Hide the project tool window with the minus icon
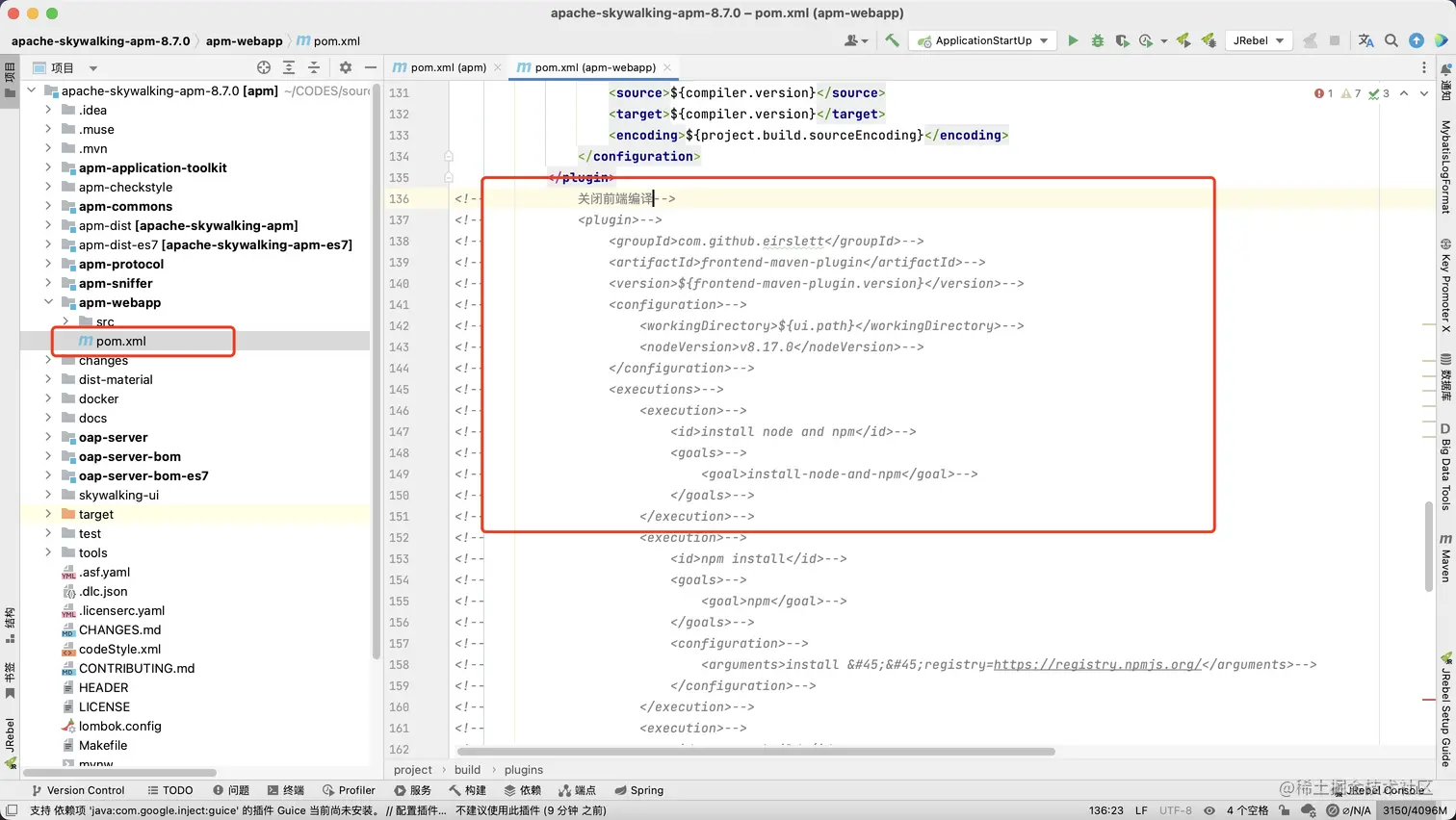1456x820 pixels. (371, 67)
